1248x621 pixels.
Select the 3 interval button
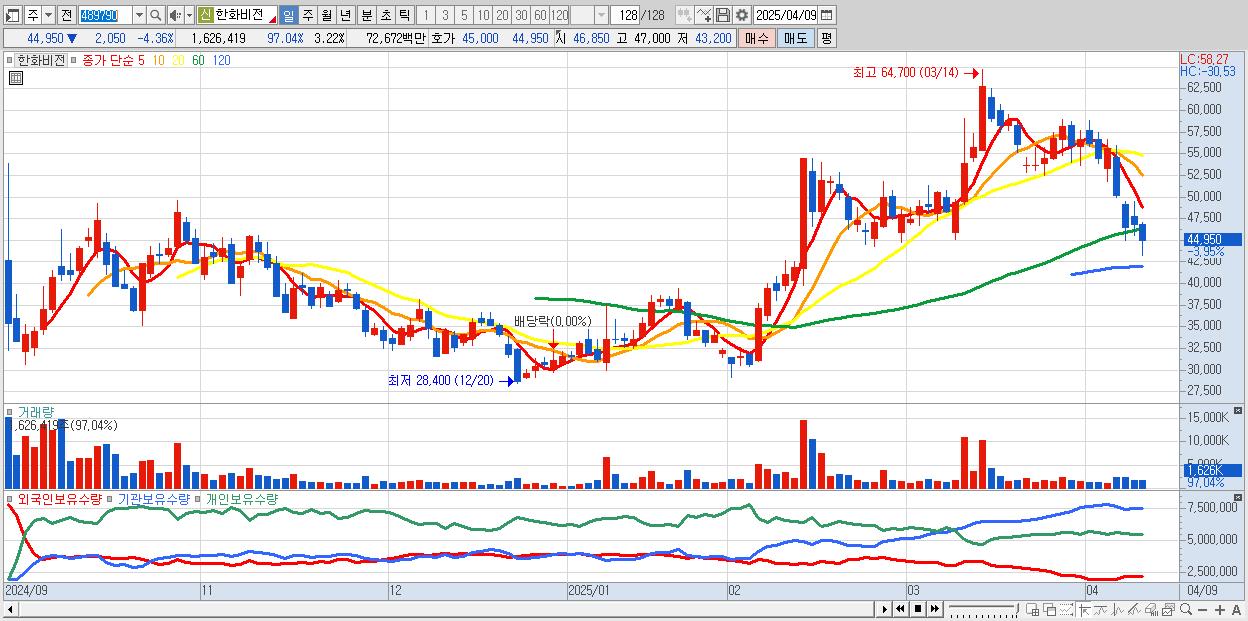[445, 15]
